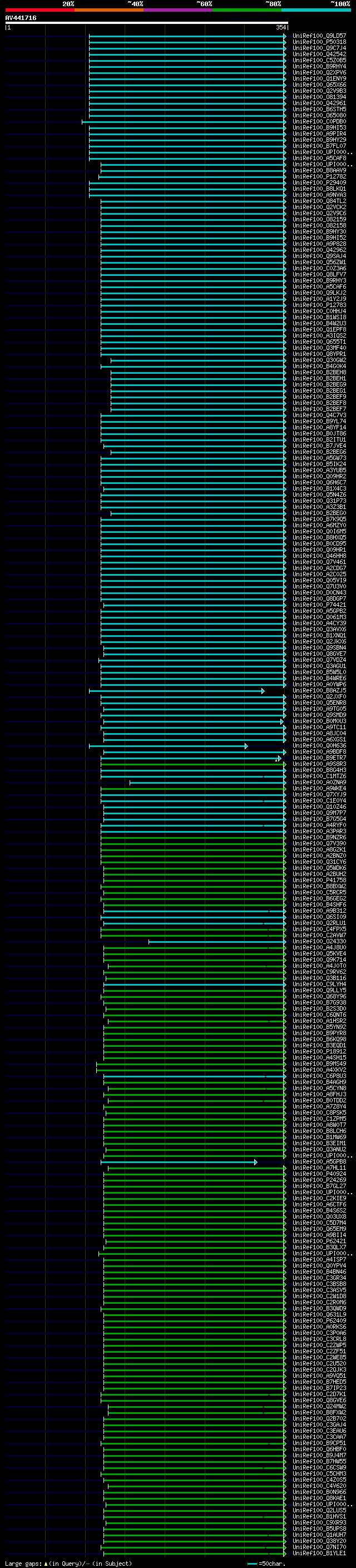
Task: Select the UniRef100_B9ETR7 label
Action: pyautogui.click(x=319, y=758)
